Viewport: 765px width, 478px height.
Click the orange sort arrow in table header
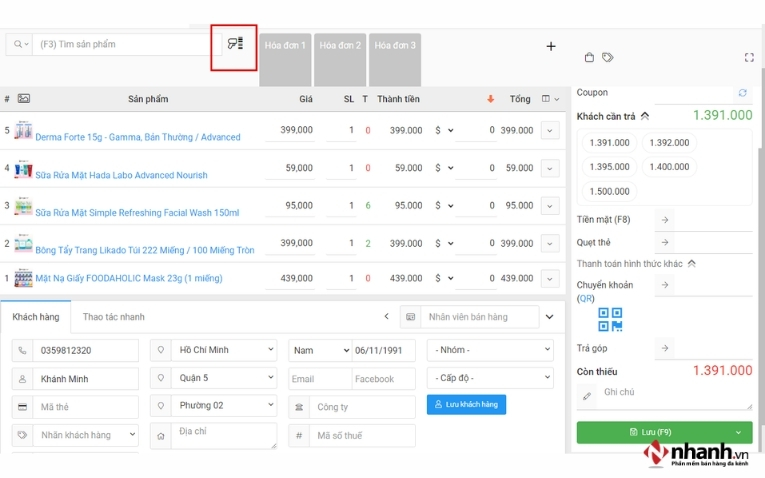point(490,99)
